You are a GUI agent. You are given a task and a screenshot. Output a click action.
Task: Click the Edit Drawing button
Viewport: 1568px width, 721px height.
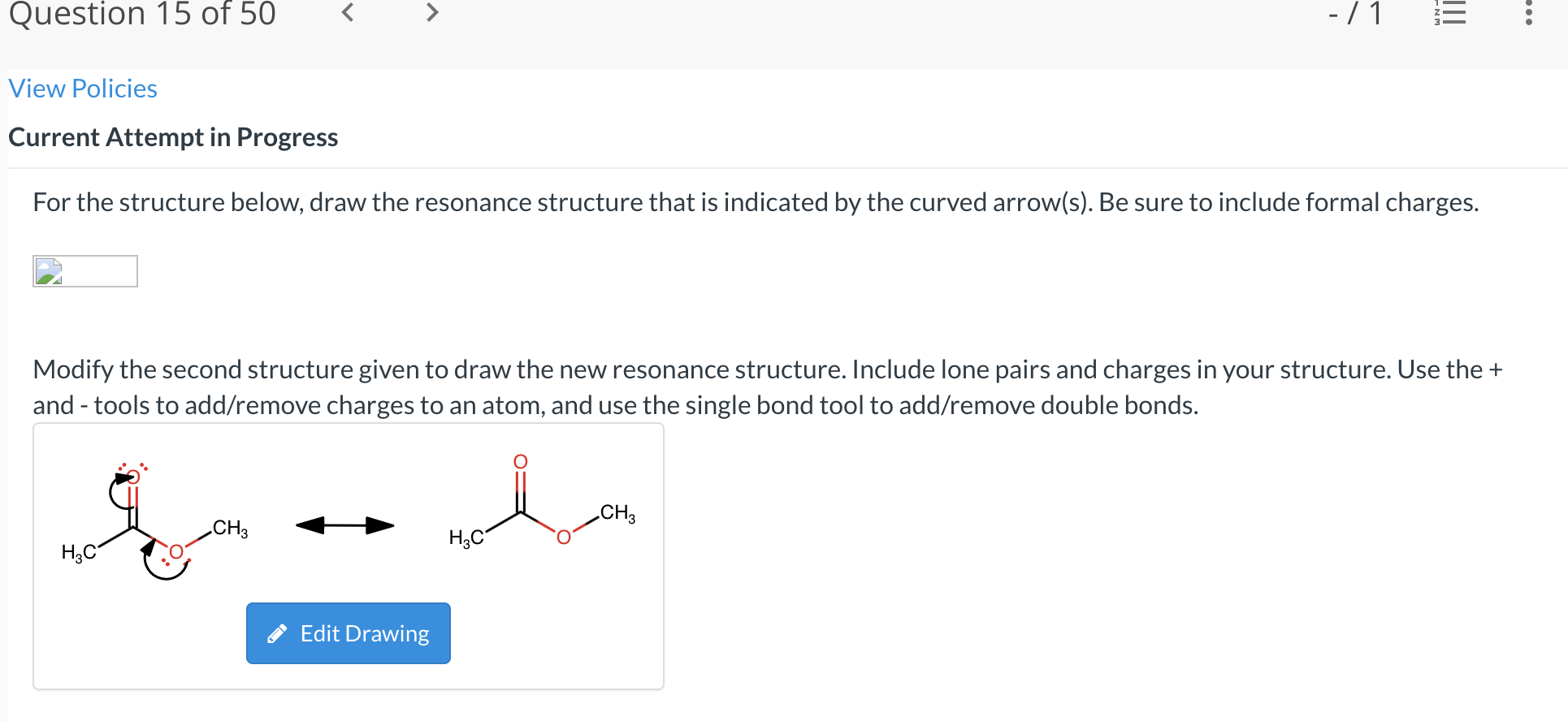click(348, 633)
